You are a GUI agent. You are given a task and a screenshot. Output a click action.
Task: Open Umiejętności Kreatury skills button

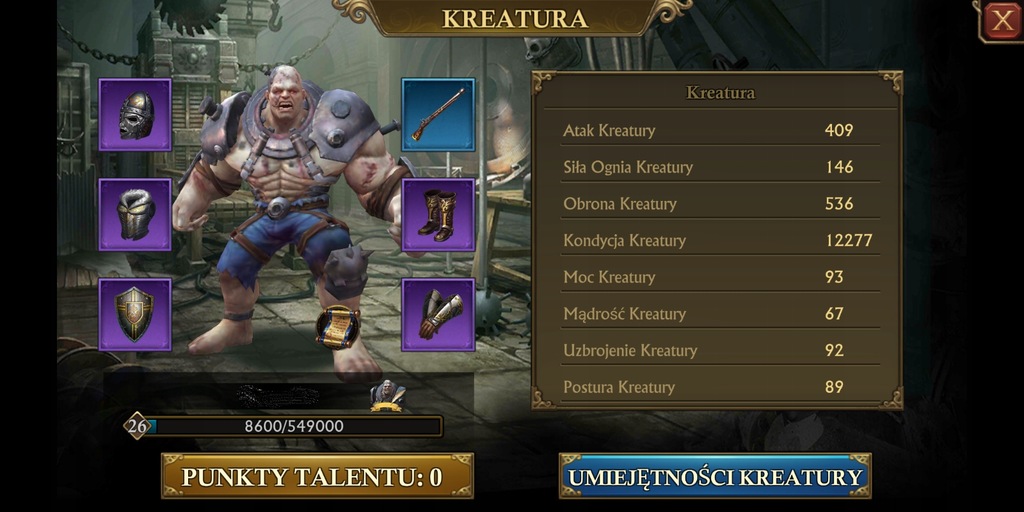tap(715, 477)
